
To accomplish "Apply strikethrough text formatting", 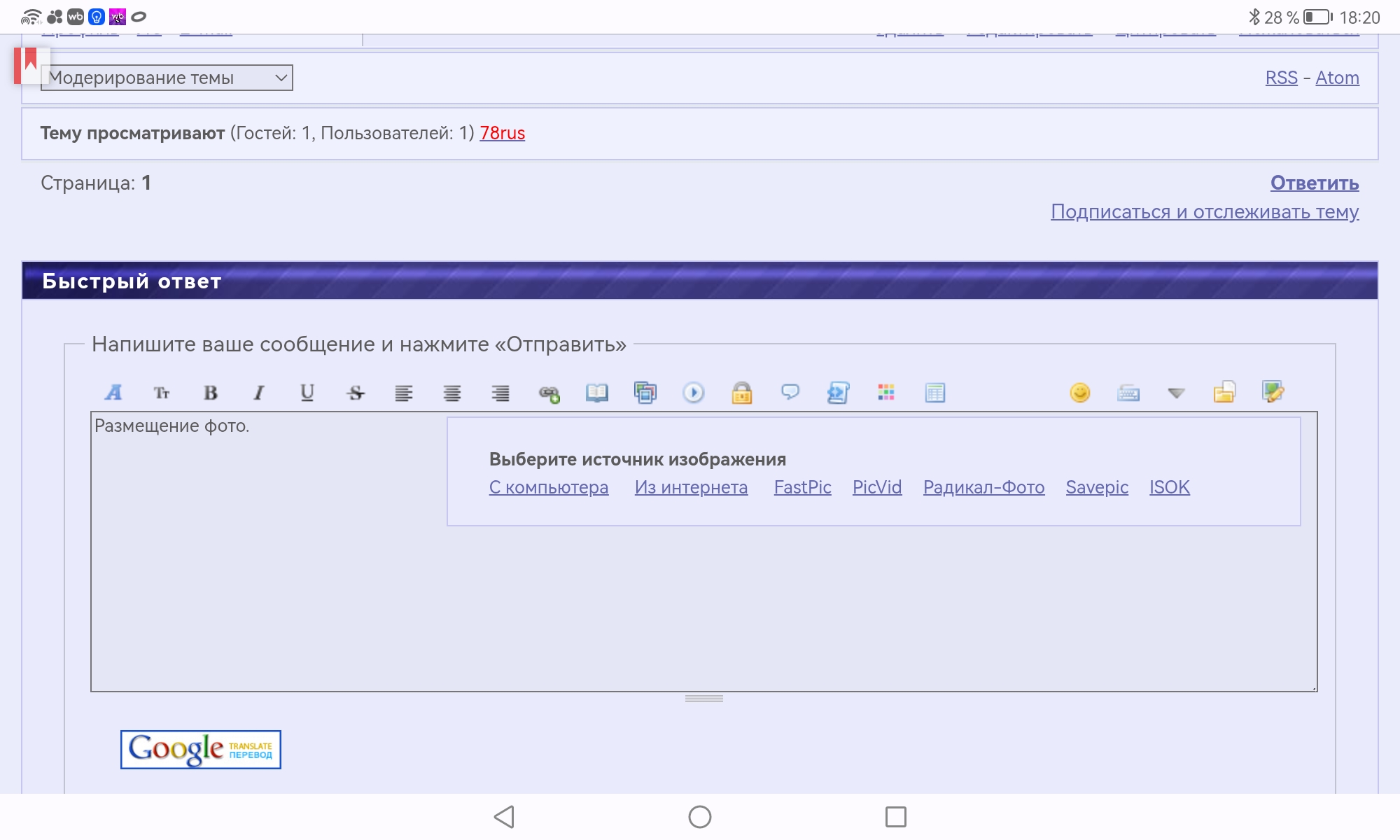I will pyautogui.click(x=356, y=393).
